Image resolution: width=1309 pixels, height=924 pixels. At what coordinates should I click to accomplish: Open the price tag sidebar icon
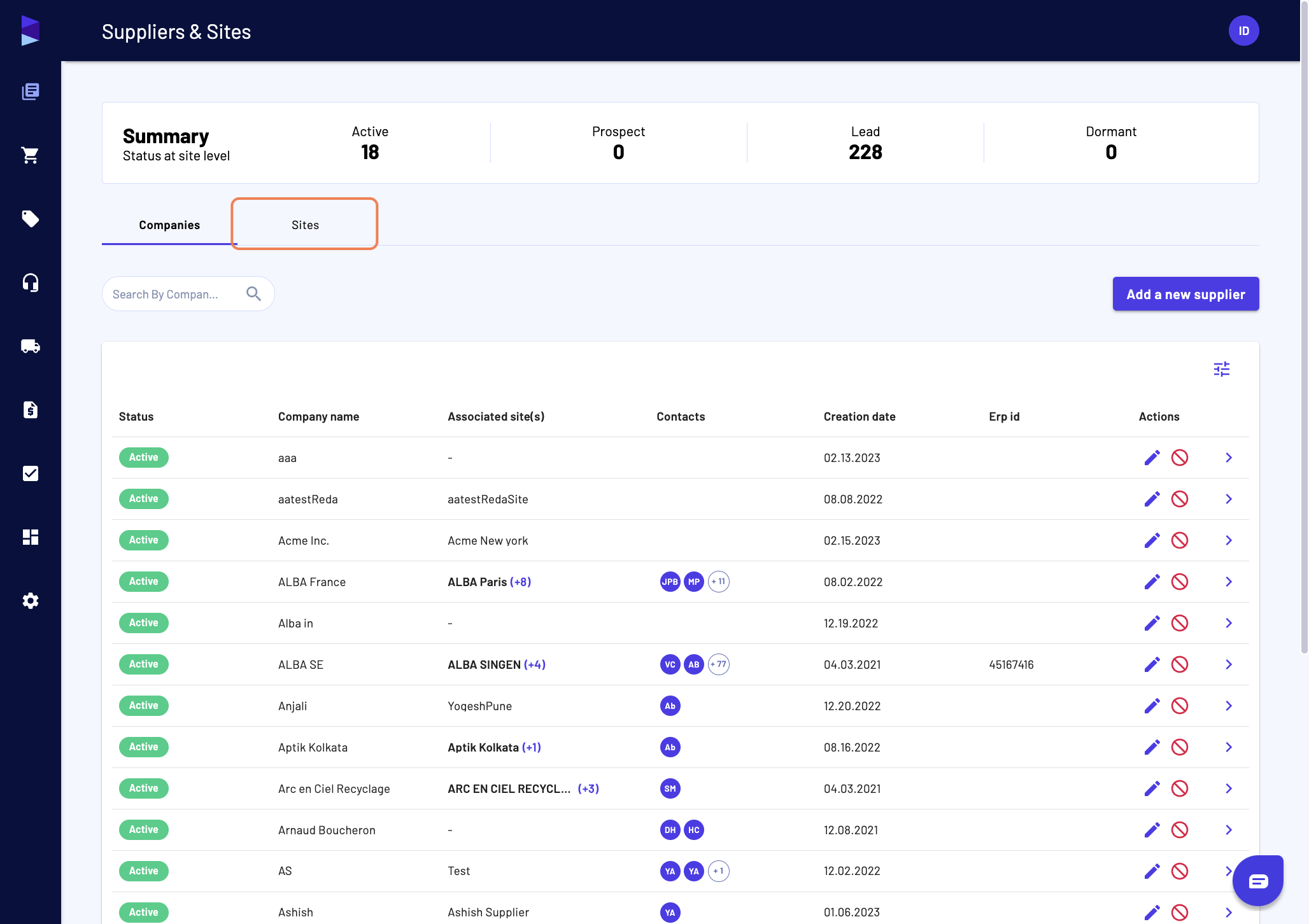pyautogui.click(x=31, y=219)
